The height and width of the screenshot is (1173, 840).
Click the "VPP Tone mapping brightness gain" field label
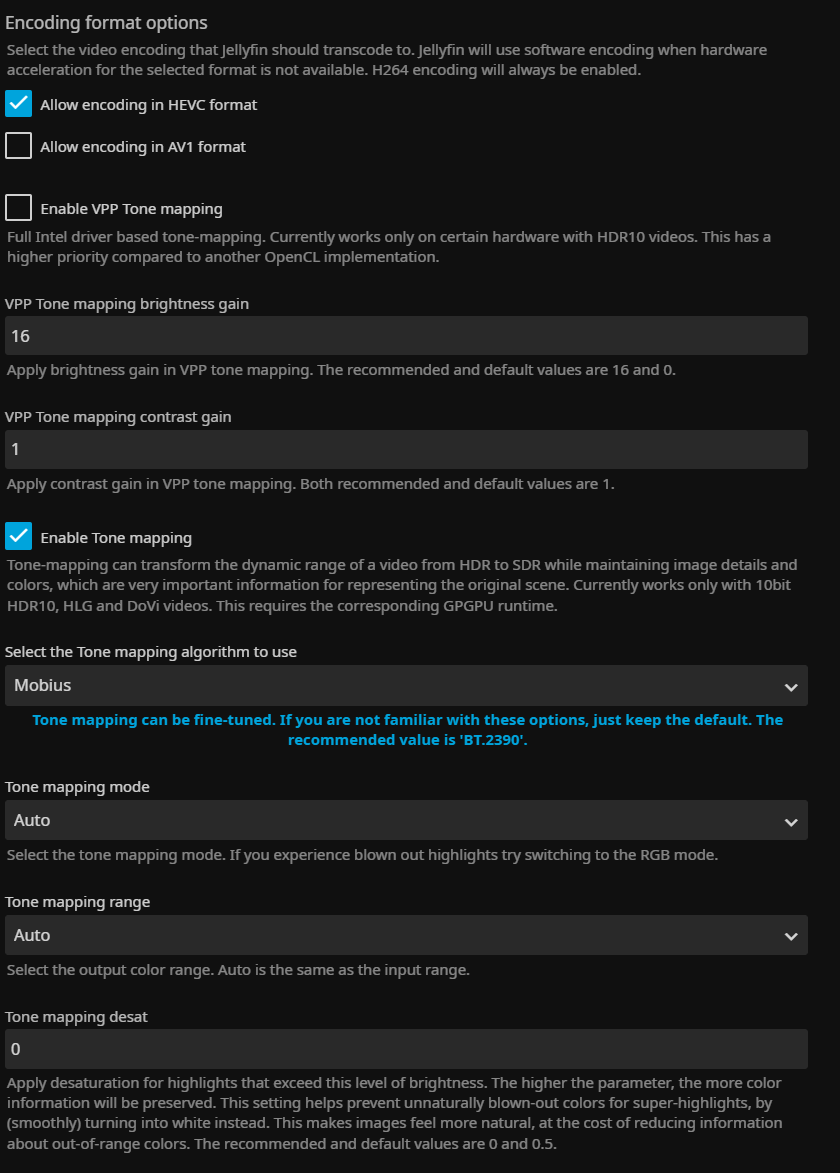pyautogui.click(x=127, y=303)
